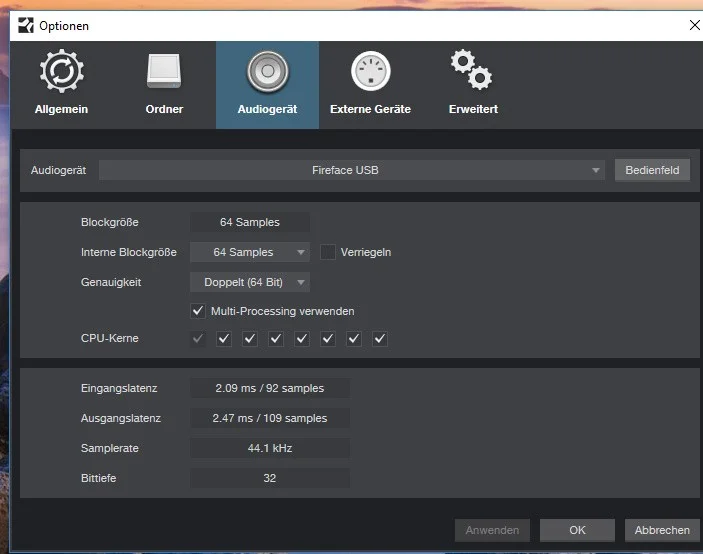Switch to the Ordner tab label
Screen dimensions: 703x554
coord(164,109)
